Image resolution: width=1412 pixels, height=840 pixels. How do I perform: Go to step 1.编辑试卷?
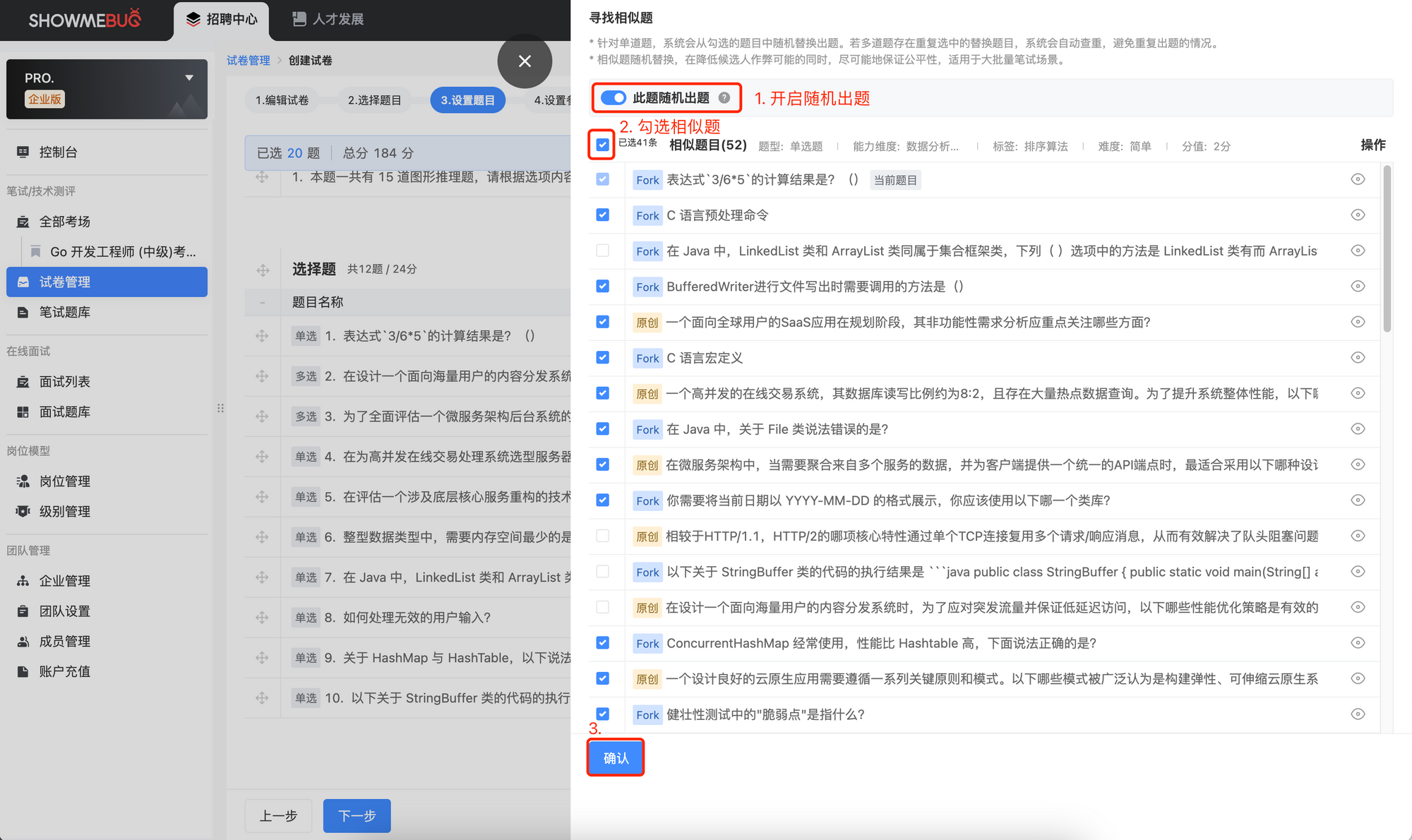[x=282, y=100]
